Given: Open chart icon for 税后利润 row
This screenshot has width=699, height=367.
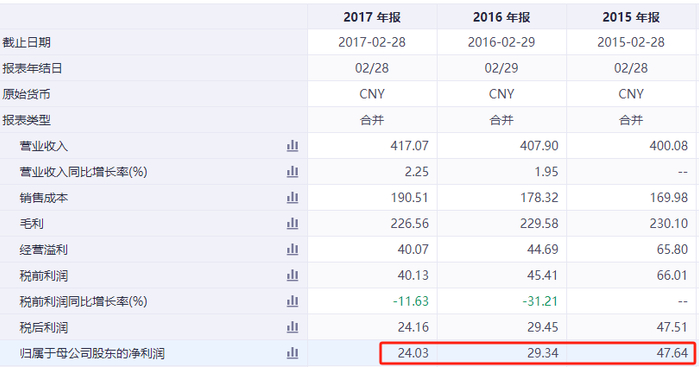Looking at the screenshot, I should (292, 327).
